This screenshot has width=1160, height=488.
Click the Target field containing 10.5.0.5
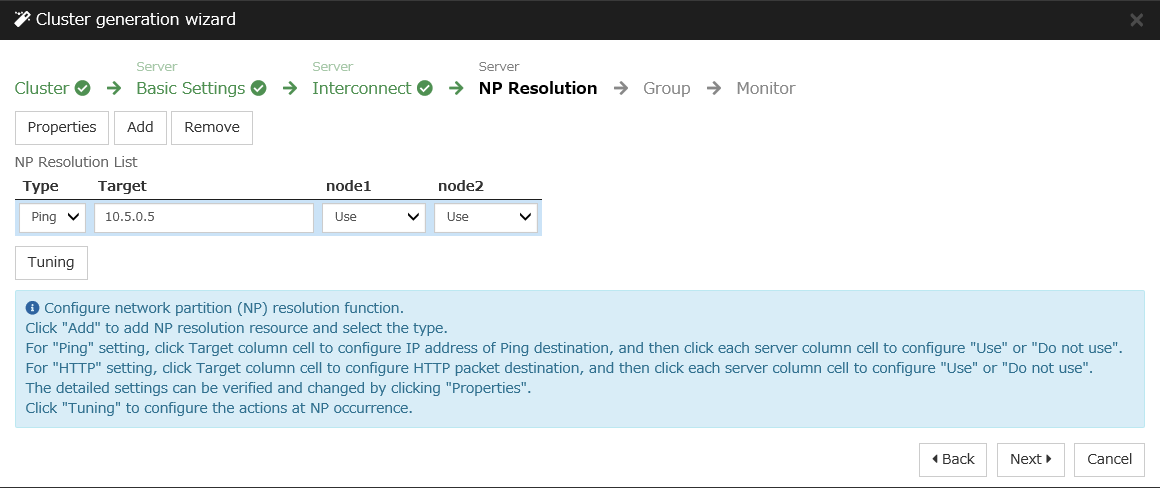(204, 217)
